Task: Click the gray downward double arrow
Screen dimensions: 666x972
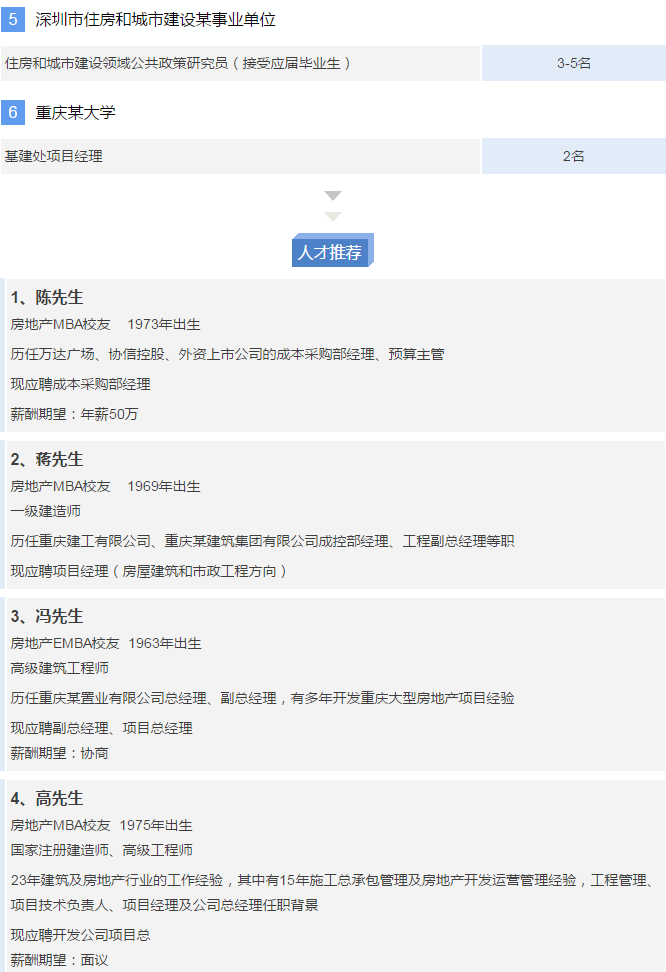Action: 333,206
